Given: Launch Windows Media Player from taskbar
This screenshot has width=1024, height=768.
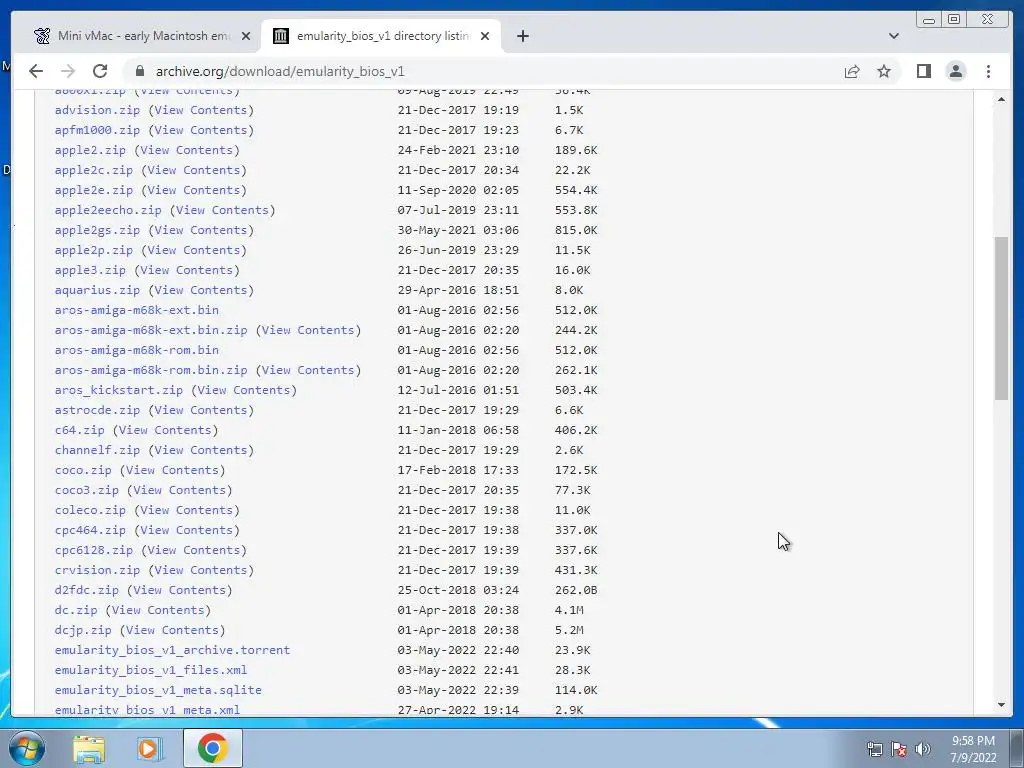Looking at the screenshot, I should point(150,748).
